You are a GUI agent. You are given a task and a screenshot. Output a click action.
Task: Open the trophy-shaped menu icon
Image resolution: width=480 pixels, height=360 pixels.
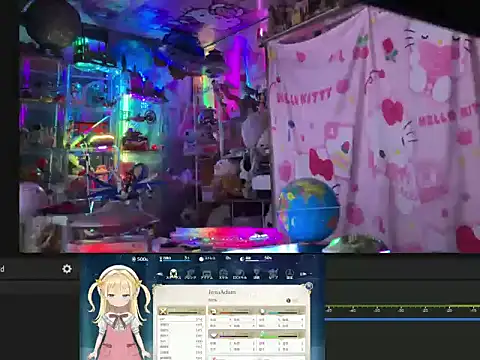click(x=256, y=274)
